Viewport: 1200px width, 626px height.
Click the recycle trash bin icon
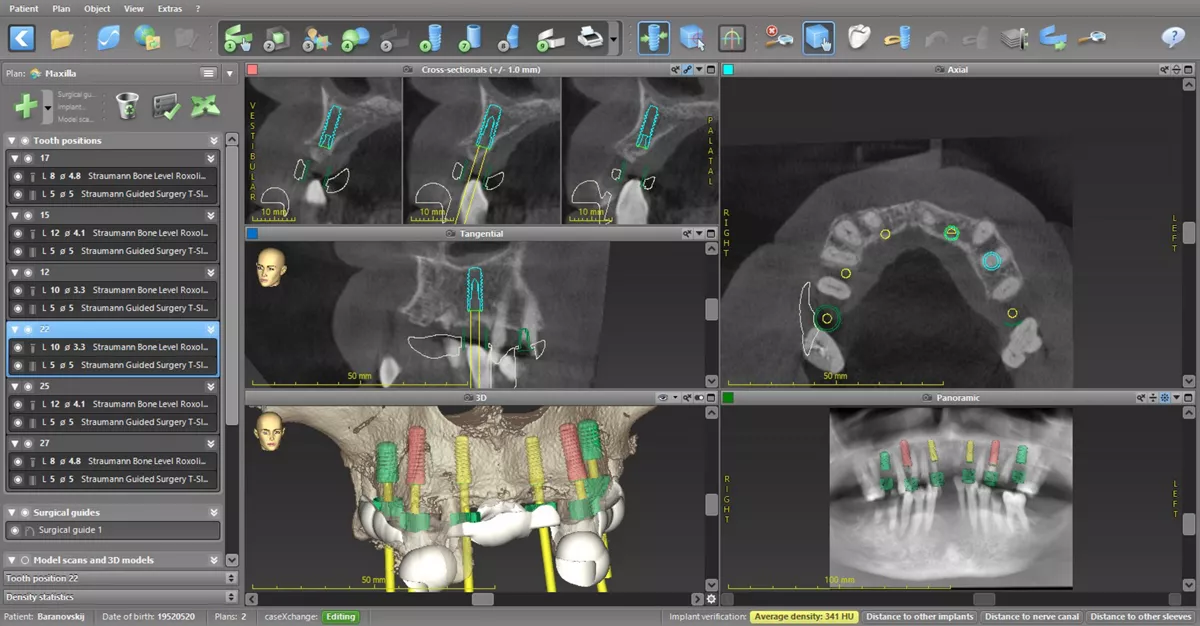point(127,106)
